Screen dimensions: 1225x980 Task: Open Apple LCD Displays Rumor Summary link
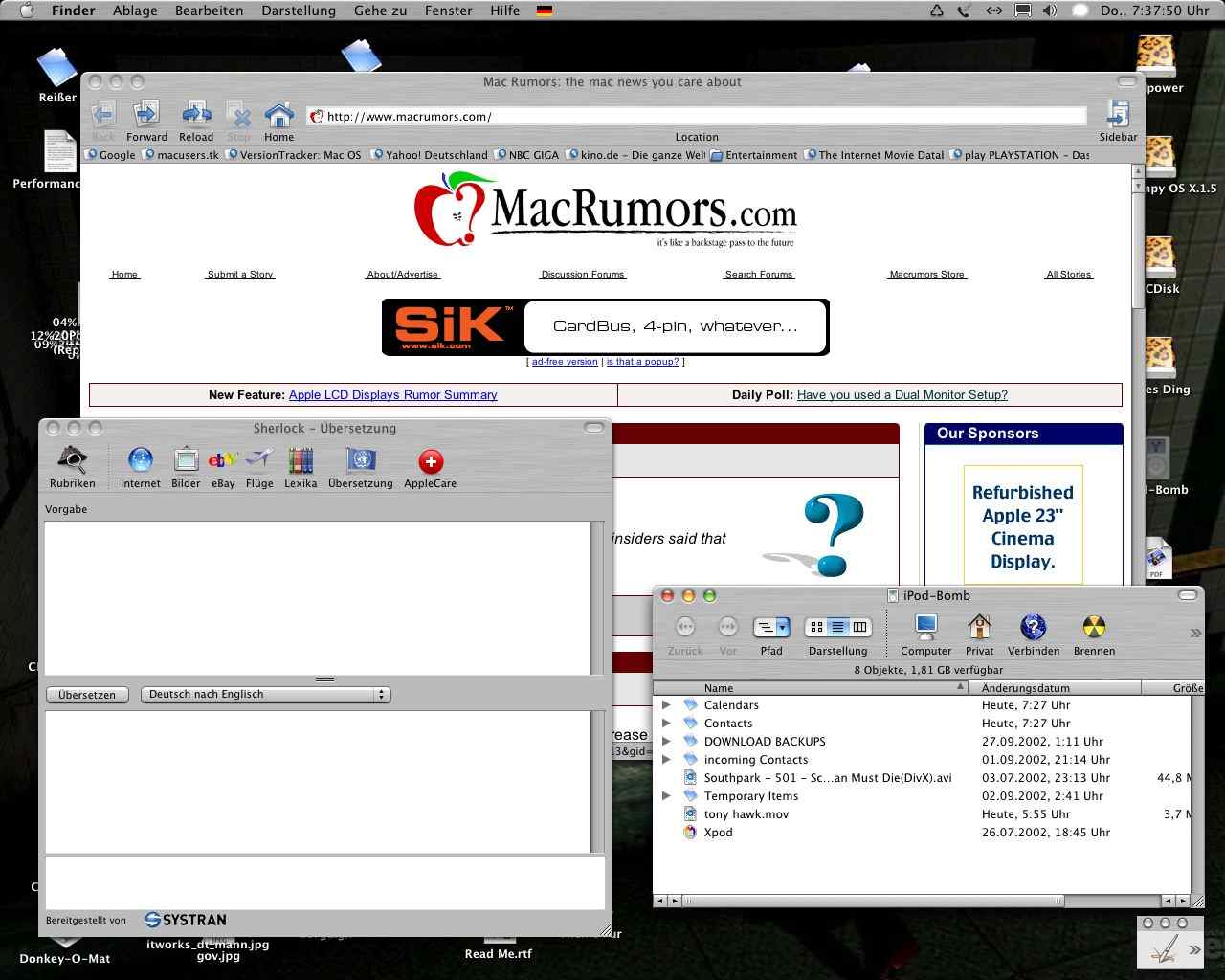coord(392,394)
